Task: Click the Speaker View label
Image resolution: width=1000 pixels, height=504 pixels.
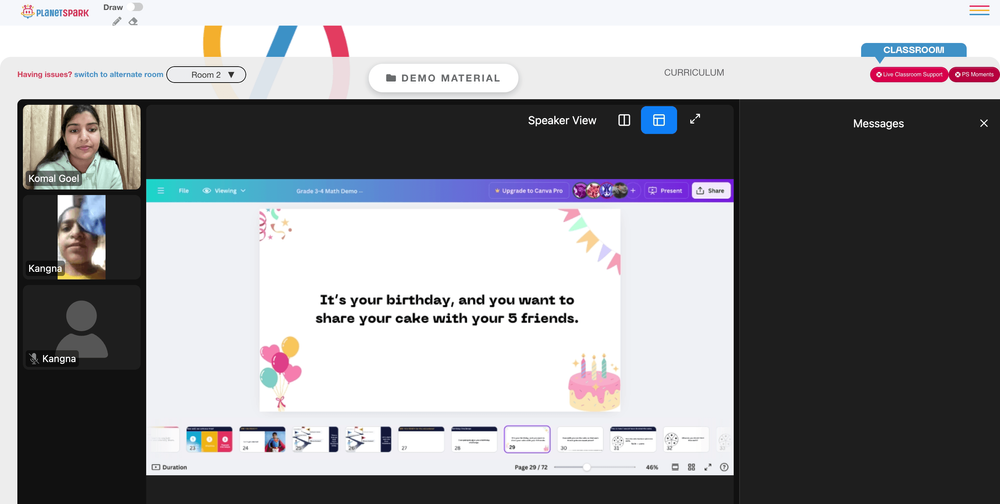Action: [562, 120]
